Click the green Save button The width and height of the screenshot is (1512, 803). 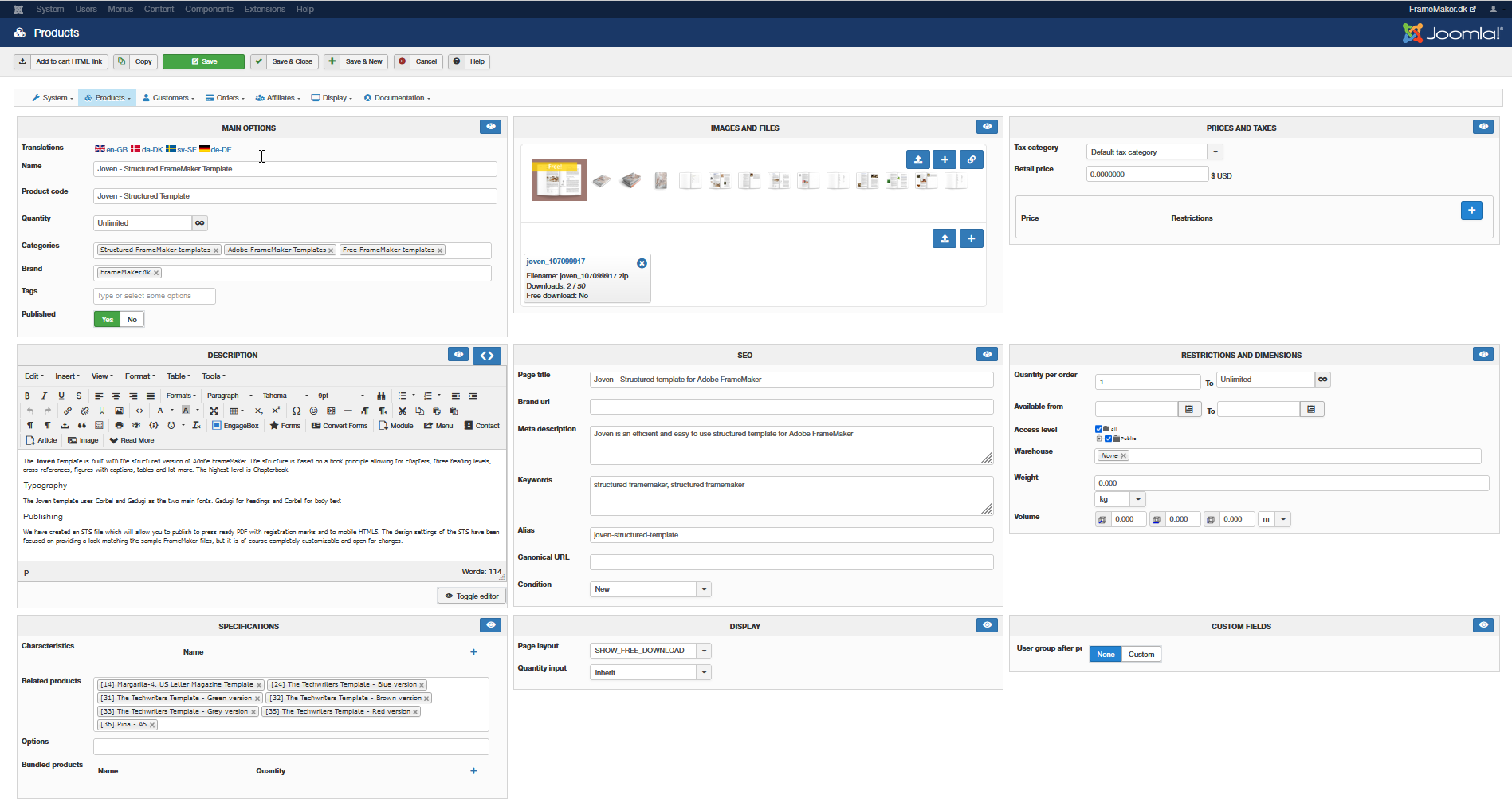click(x=203, y=61)
